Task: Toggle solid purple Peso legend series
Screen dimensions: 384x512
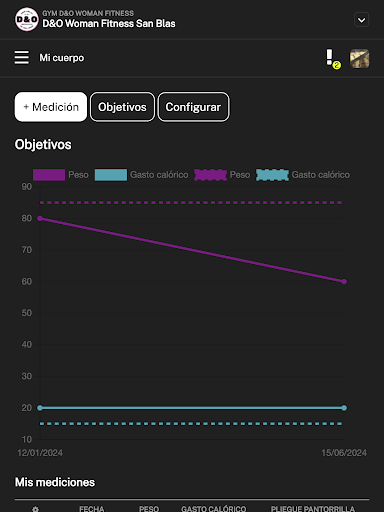Action: [61, 175]
